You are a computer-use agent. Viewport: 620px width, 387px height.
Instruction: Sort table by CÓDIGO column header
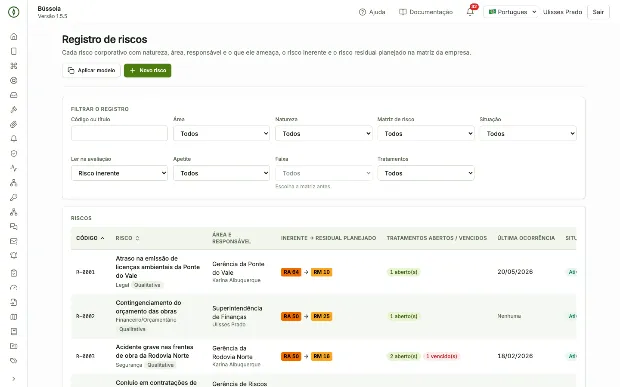(90, 238)
